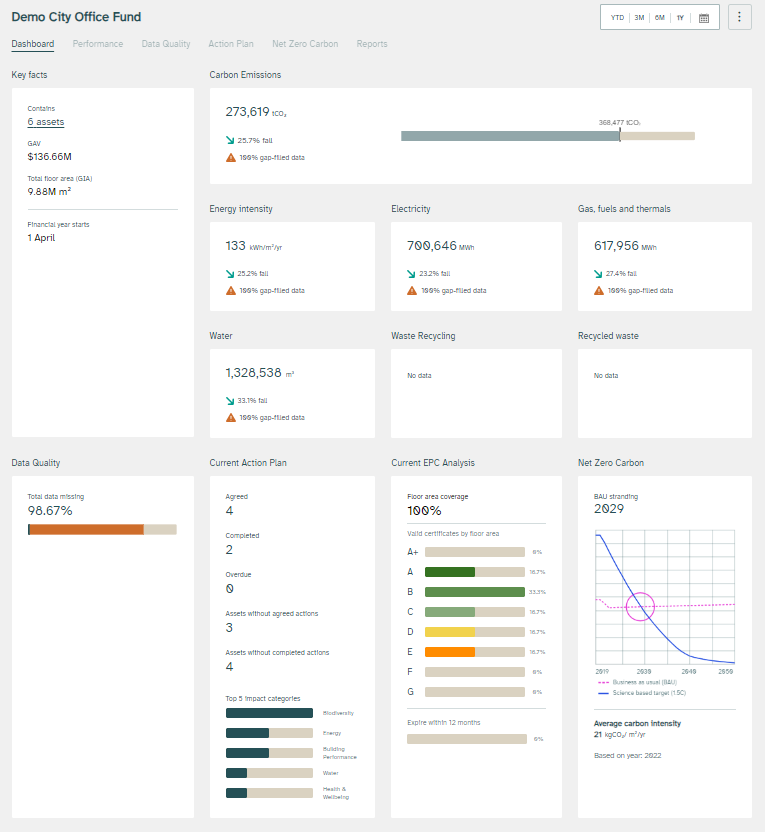Switch to the Performance tab
Viewport: 765px width, 832px height.
[x=98, y=44]
